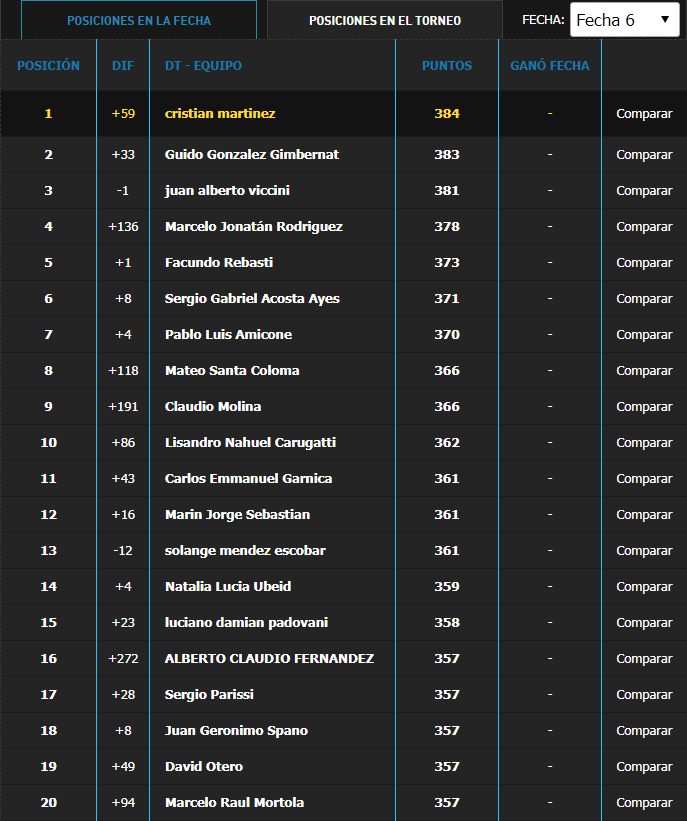
Task: Select team name Facundo Rebasti
Action: pyautogui.click(x=219, y=262)
